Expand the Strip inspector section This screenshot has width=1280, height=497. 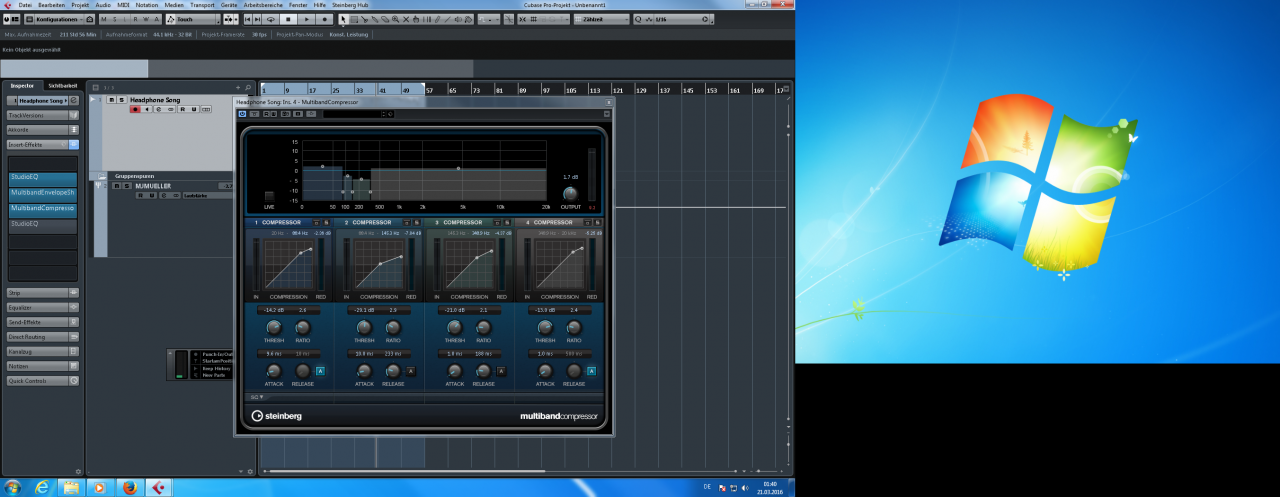click(43, 293)
